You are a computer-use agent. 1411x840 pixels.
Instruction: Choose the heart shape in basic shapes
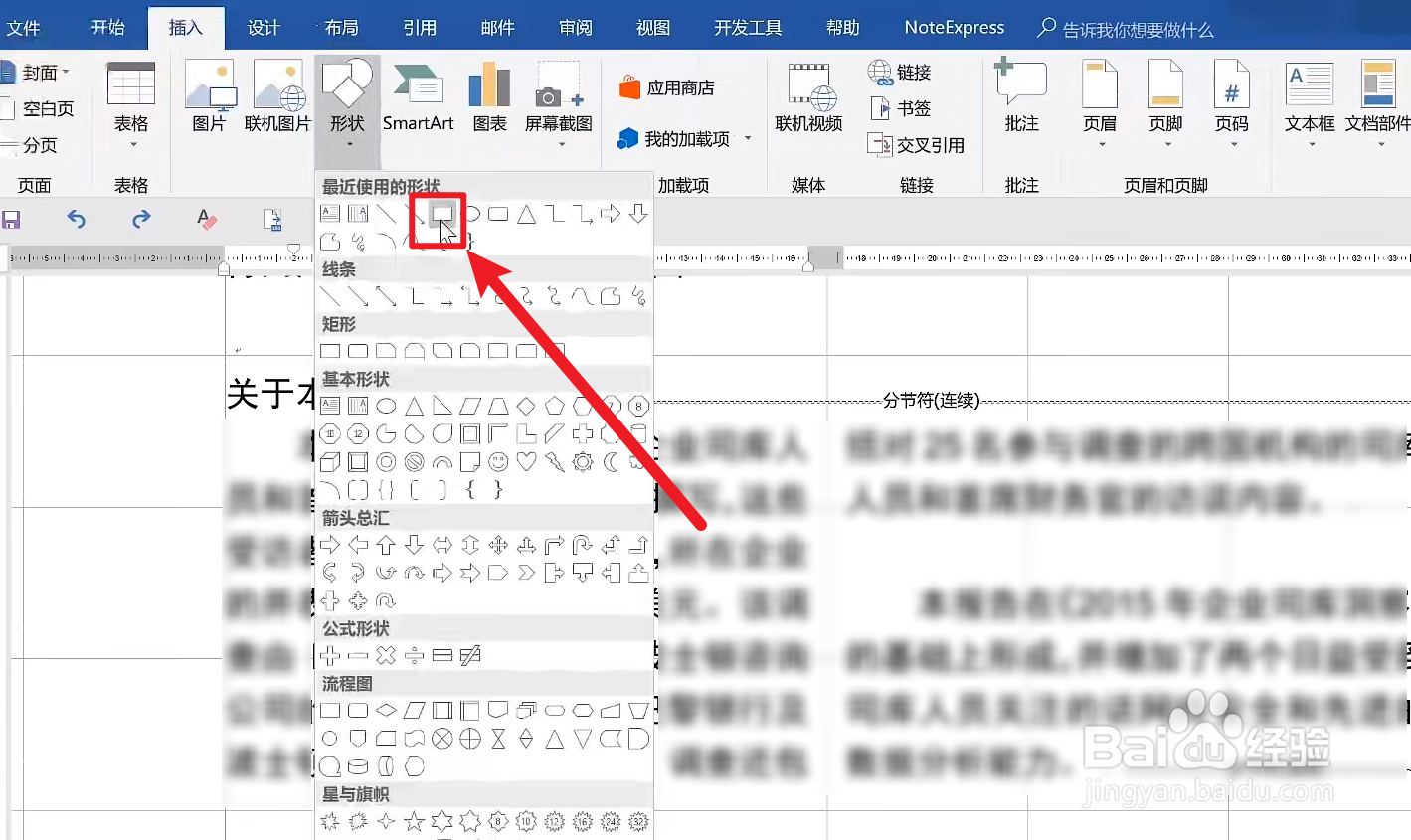[x=526, y=461]
